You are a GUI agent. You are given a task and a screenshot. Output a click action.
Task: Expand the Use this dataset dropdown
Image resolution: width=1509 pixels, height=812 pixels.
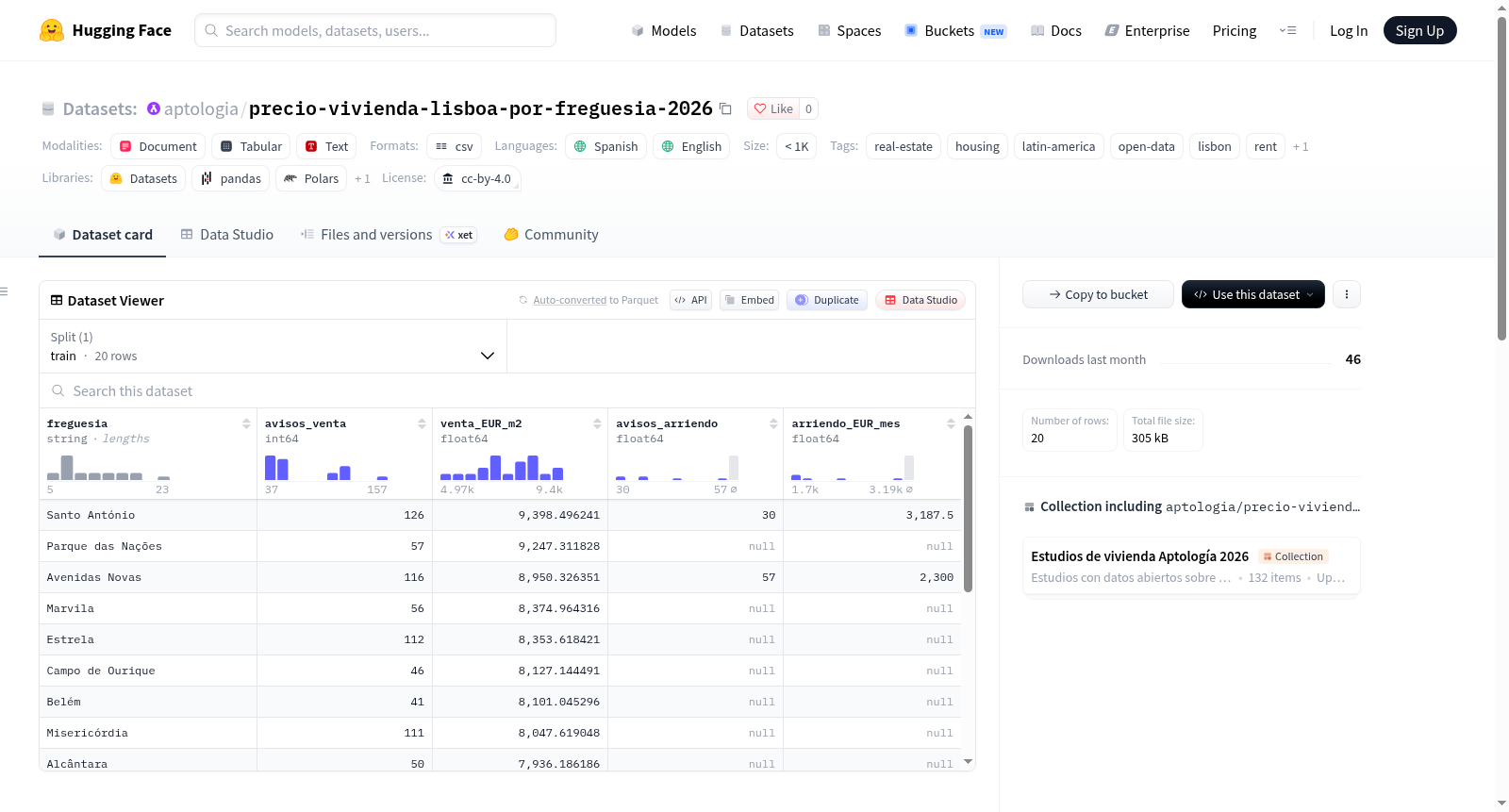pos(1253,294)
